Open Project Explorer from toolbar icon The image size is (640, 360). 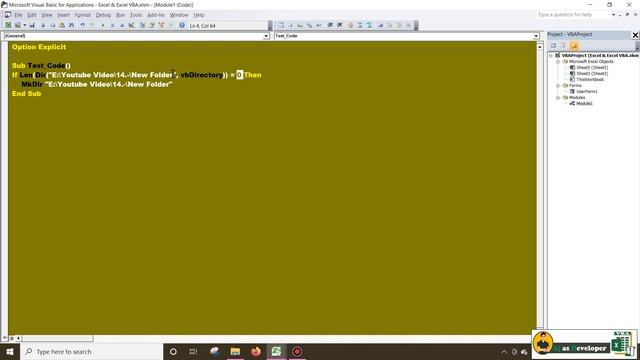[142, 25]
